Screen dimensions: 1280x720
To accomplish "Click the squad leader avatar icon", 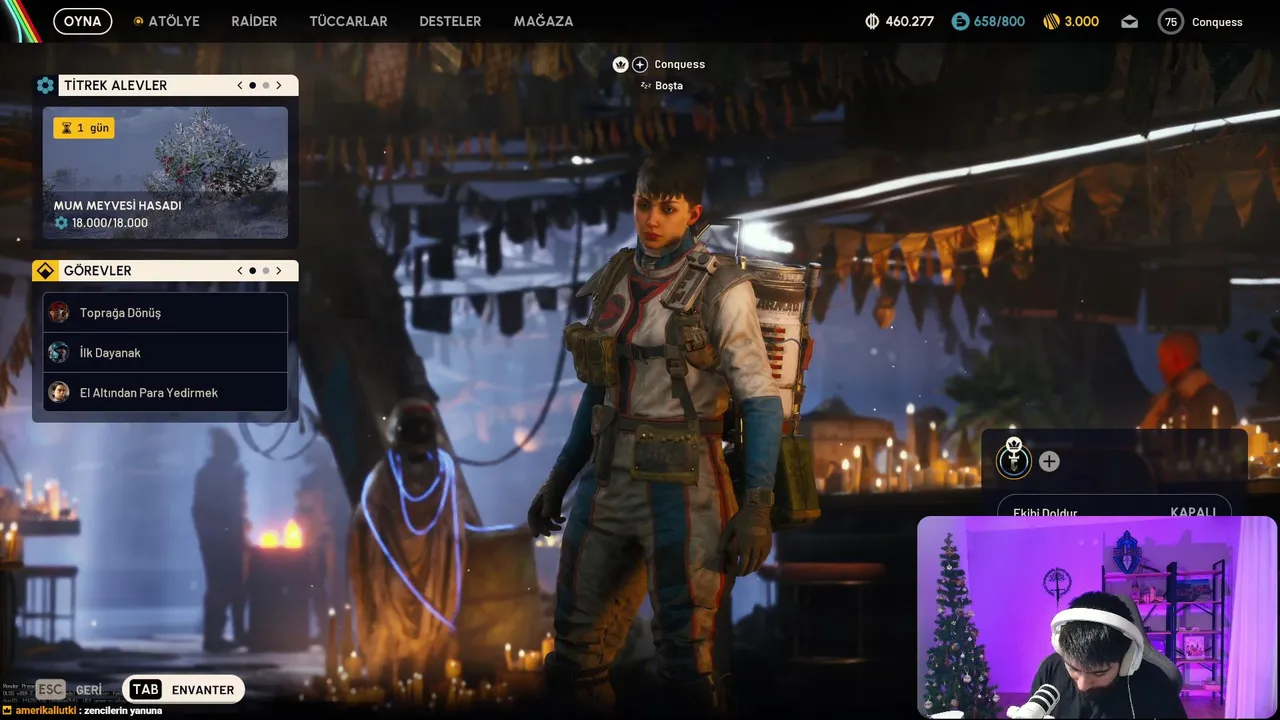I will 1014,460.
